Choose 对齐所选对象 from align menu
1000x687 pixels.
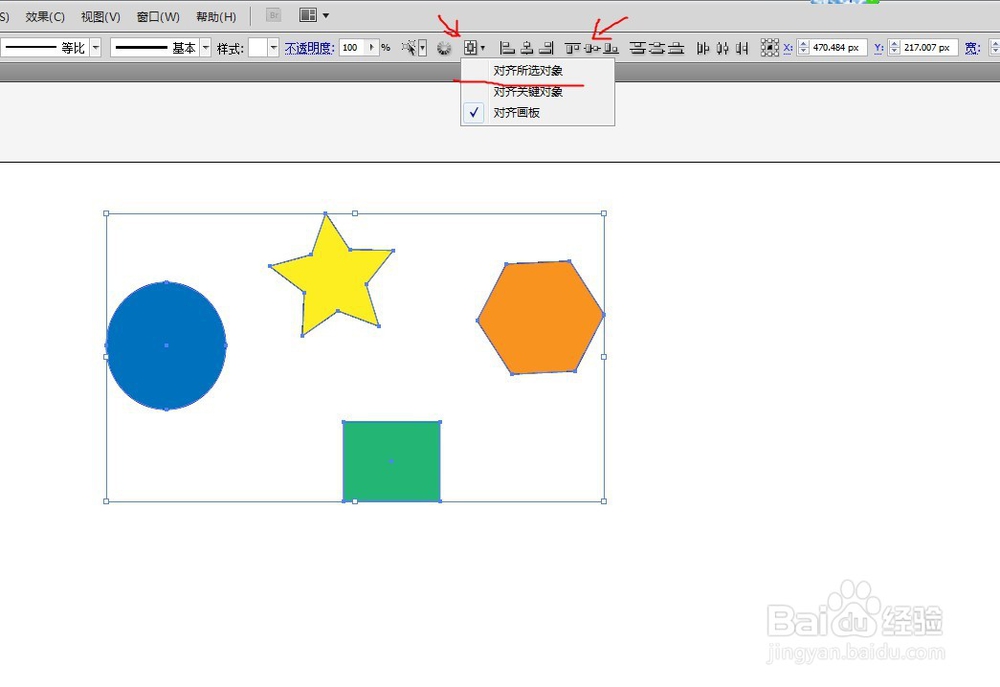(x=538, y=70)
